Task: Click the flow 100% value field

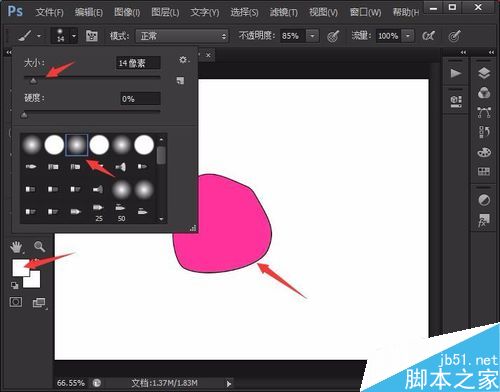Action: [388, 36]
